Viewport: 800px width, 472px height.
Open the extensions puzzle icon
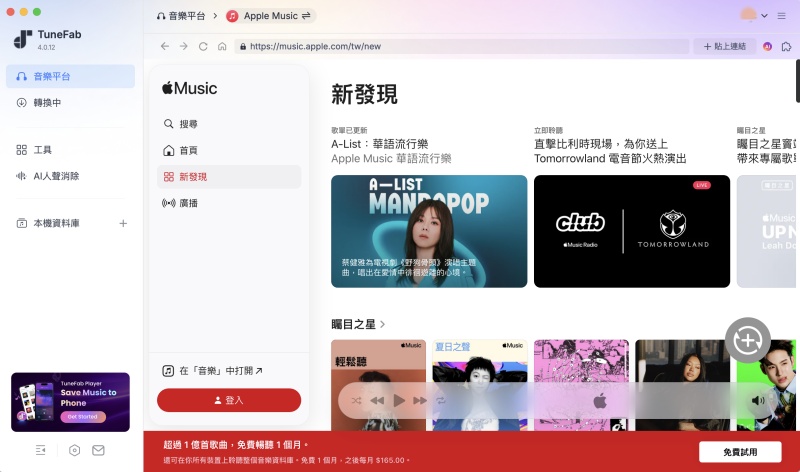tap(786, 46)
